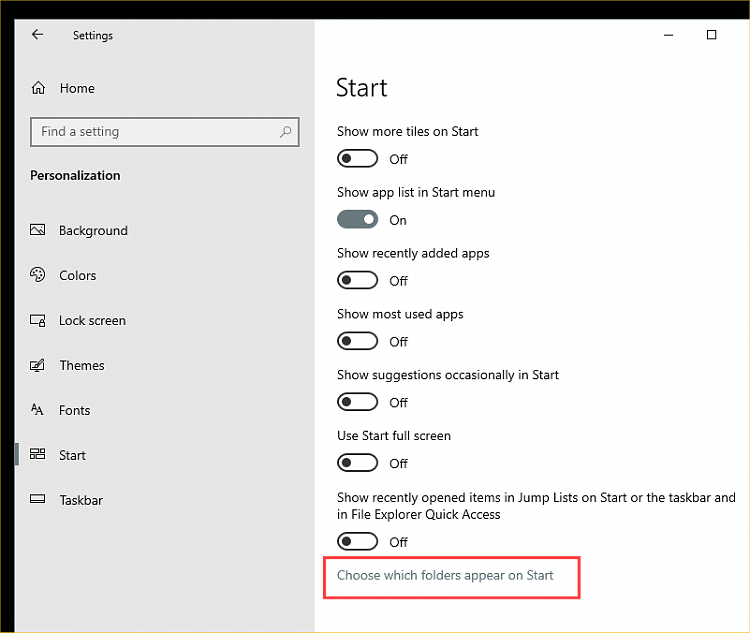Click the search magnifier icon

(286, 132)
